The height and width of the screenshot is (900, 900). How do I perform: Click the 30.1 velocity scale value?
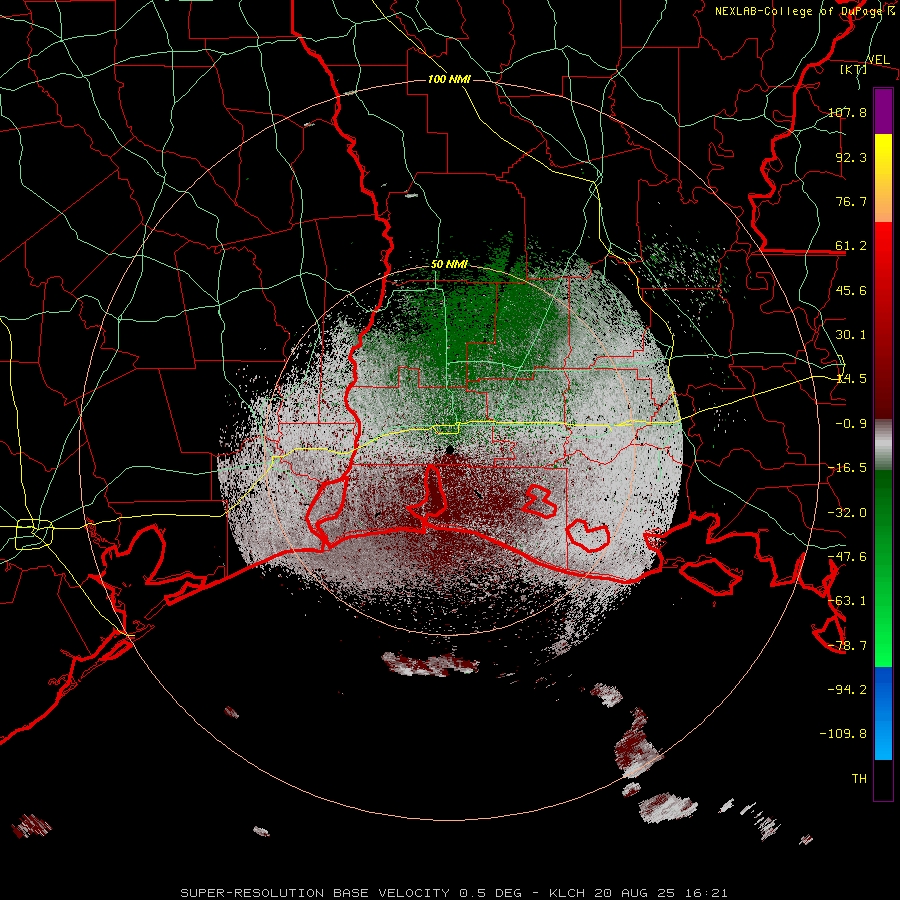(x=851, y=335)
